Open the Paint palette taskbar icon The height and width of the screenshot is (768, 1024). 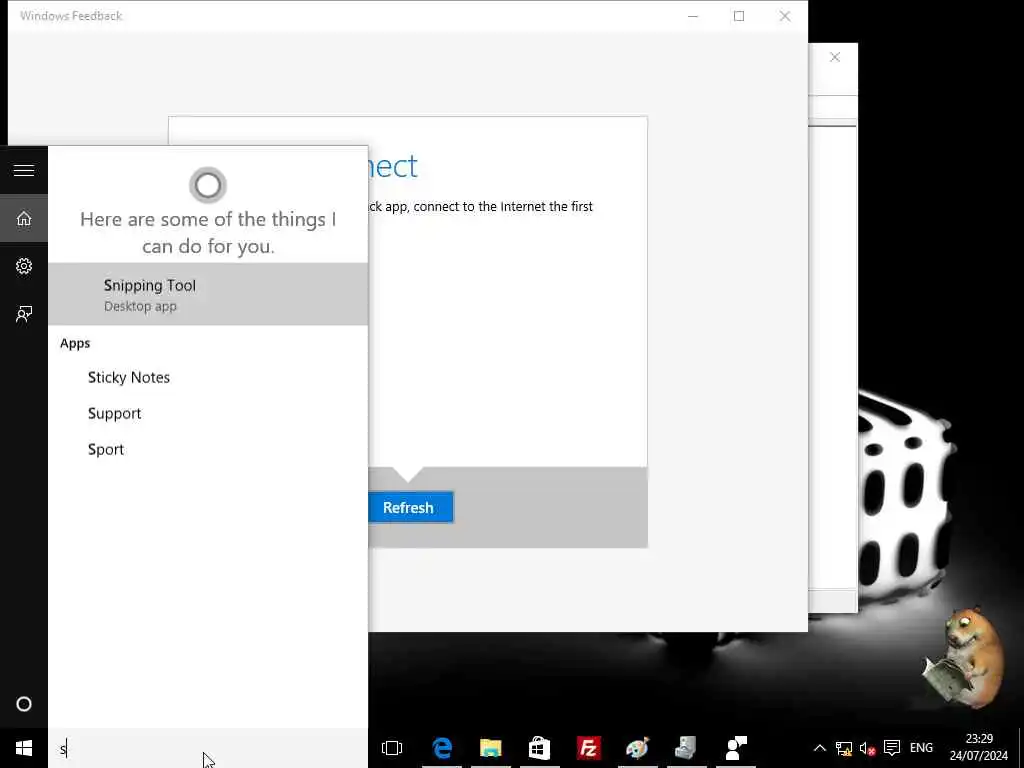point(637,748)
